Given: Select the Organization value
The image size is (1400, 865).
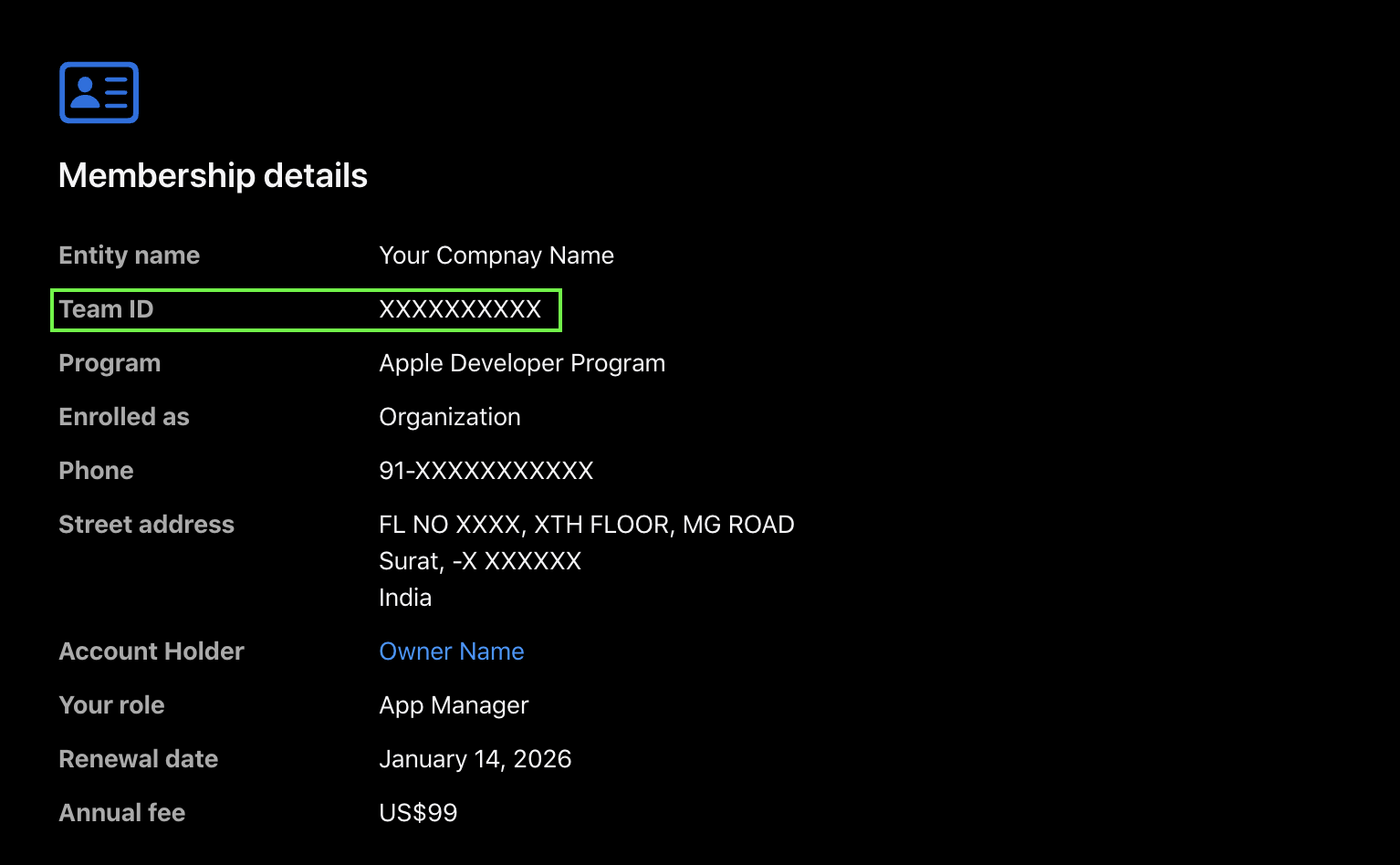Looking at the screenshot, I should point(450,417).
